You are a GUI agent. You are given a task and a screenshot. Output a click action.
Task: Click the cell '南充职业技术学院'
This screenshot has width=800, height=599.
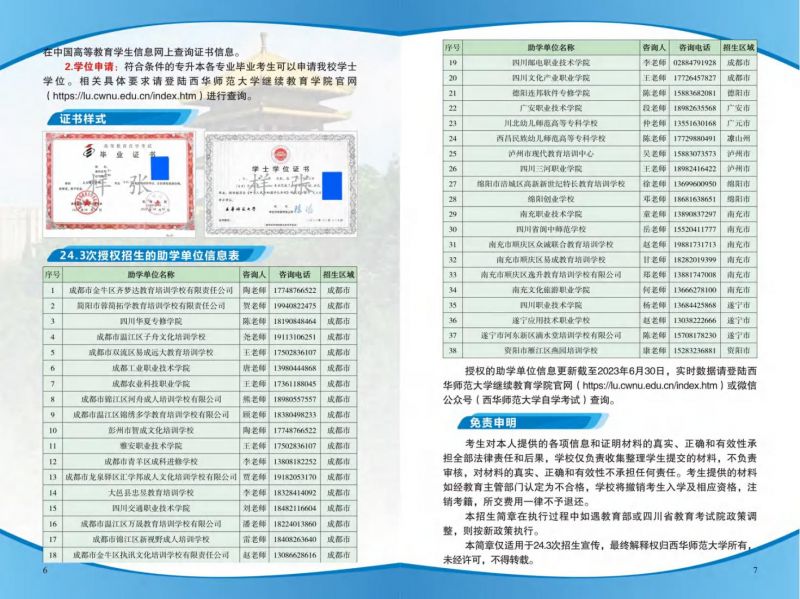(x=551, y=214)
